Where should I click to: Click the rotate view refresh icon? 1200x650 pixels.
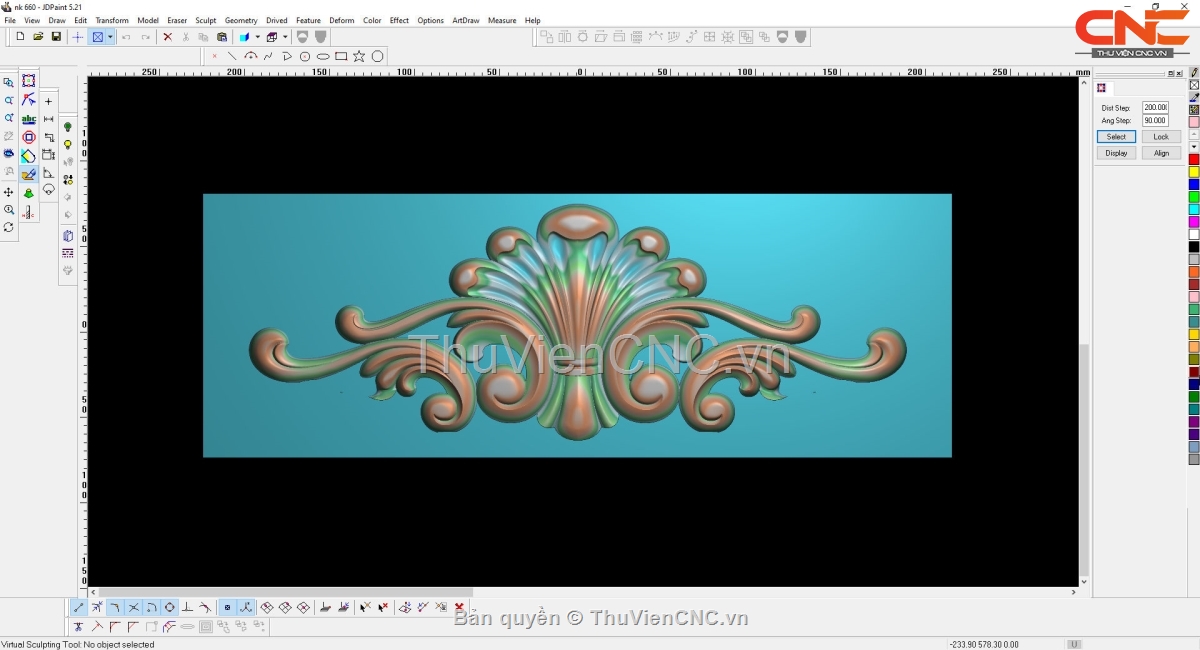(x=9, y=227)
